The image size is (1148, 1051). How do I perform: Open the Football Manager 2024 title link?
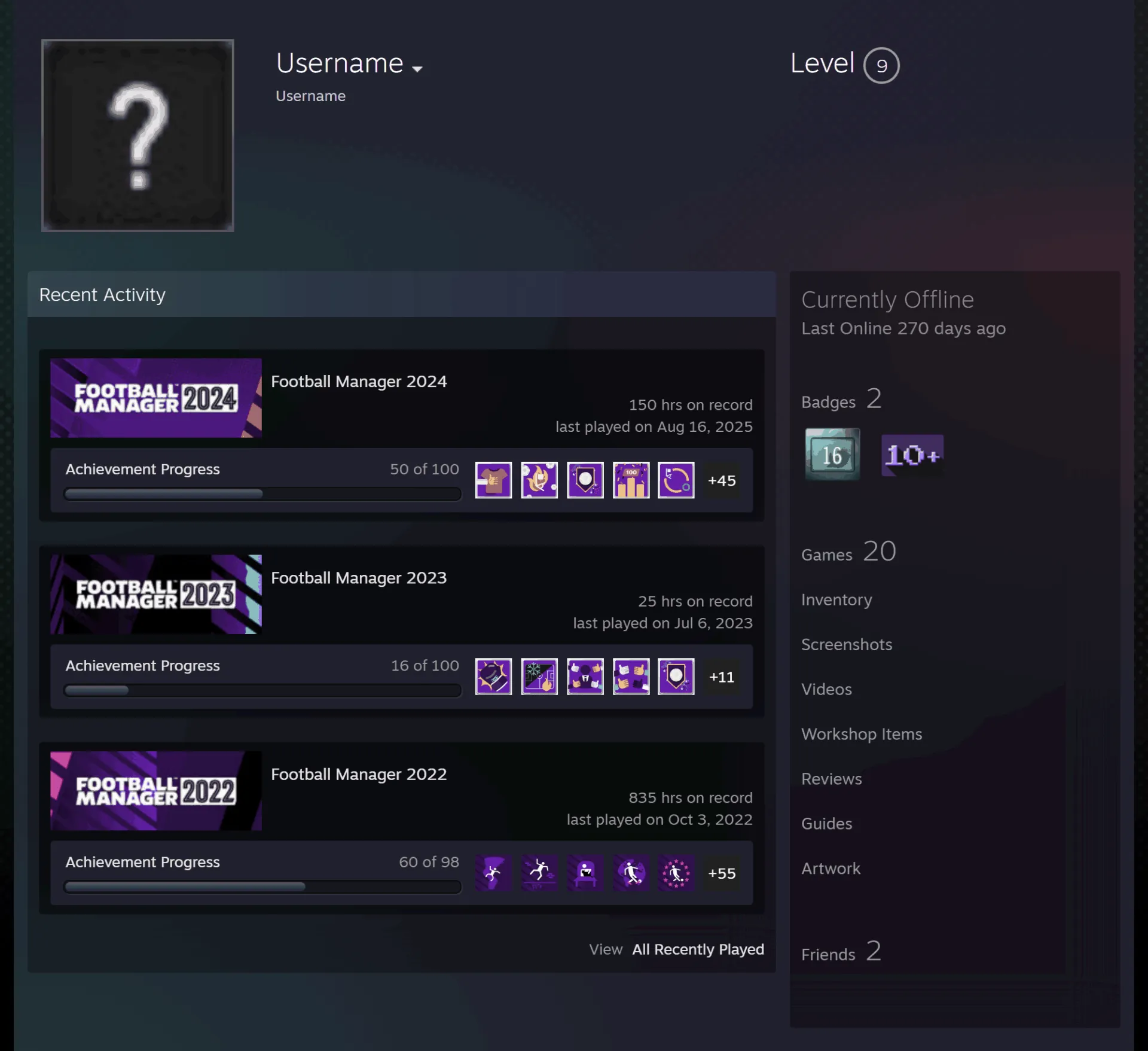(x=359, y=382)
